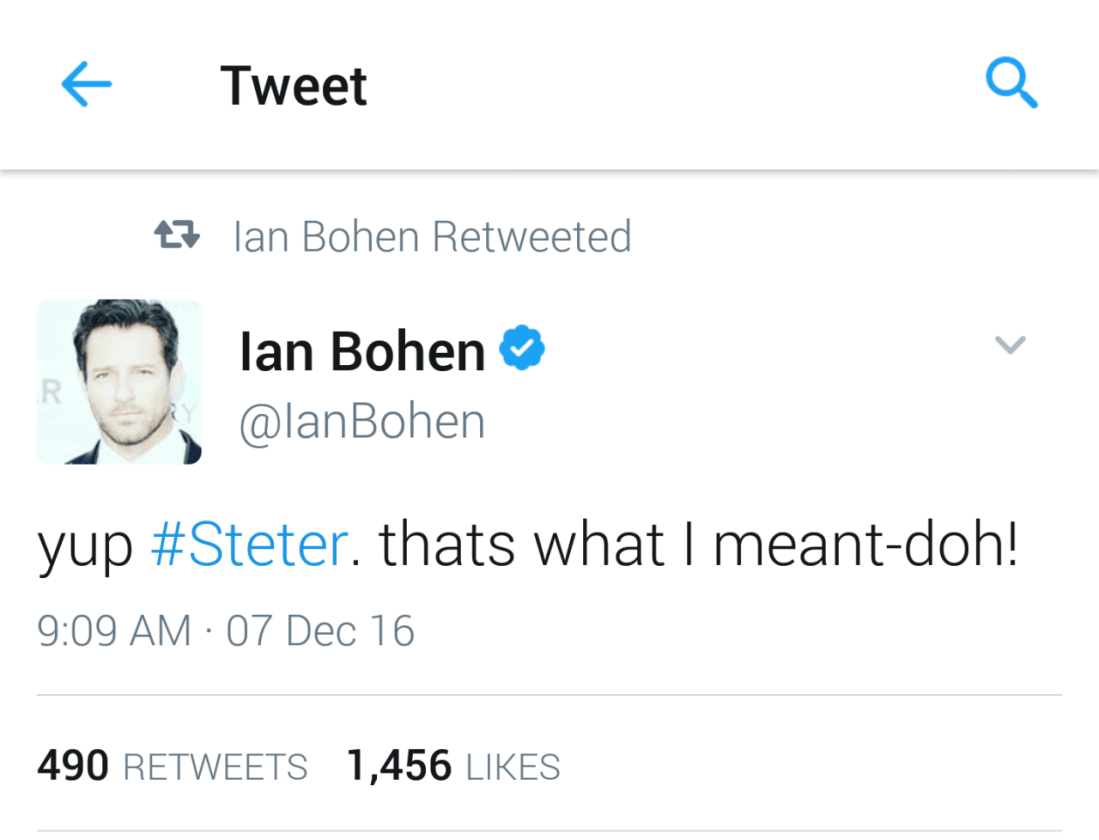View the 1,456 Likes list
1099x840 pixels.
pyautogui.click(x=453, y=766)
